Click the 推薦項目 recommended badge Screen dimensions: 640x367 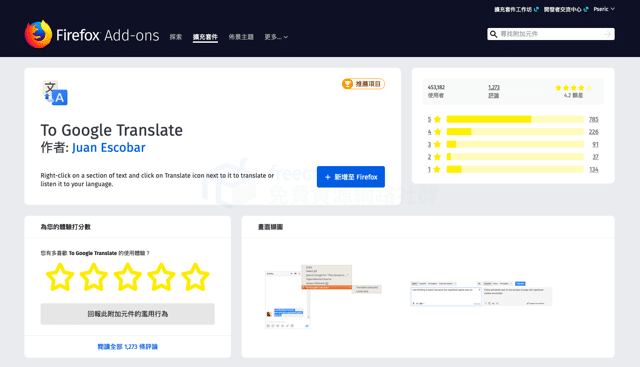(x=363, y=84)
